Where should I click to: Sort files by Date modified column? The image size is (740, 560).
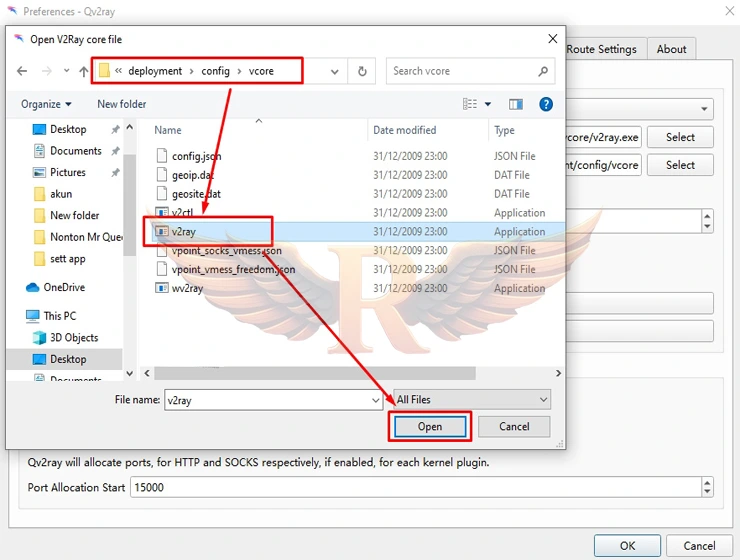point(404,130)
